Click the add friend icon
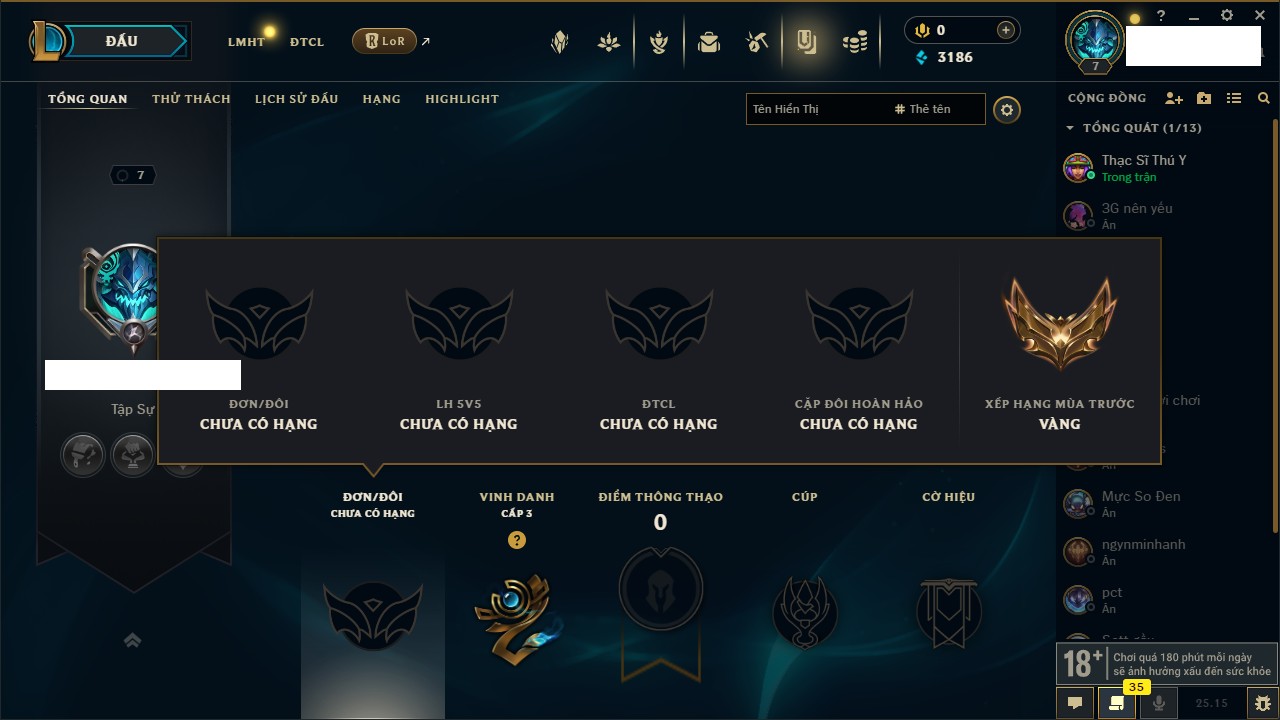 [1174, 98]
